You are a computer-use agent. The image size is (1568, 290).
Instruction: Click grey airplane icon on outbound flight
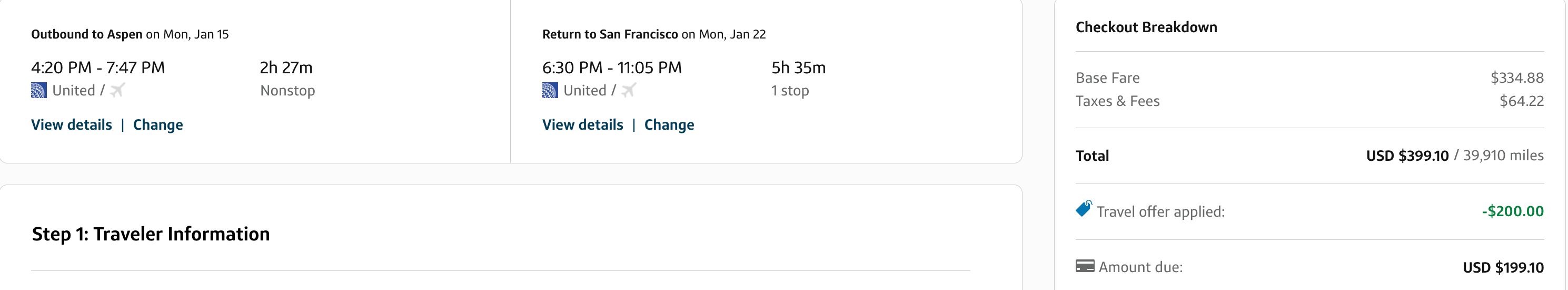[x=117, y=90]
